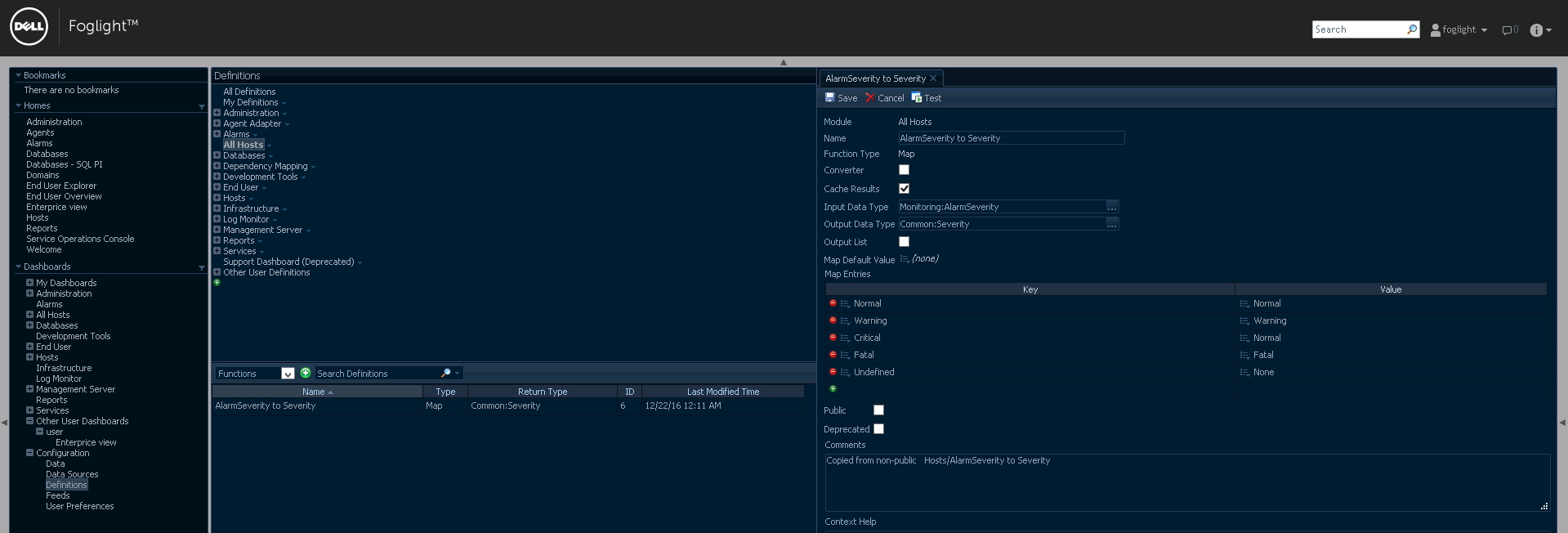Click the Dell logo icon
Screen dimensions: 1568x533
tap(29, 27)
